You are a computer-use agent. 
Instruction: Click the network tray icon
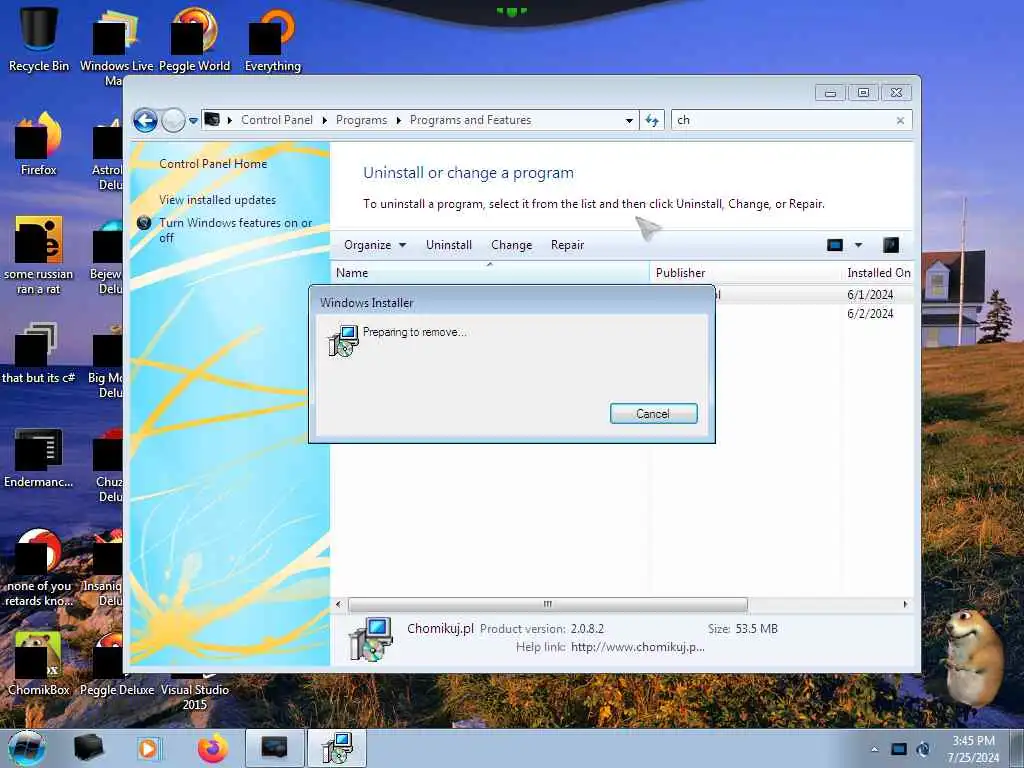tap(899, 749)
